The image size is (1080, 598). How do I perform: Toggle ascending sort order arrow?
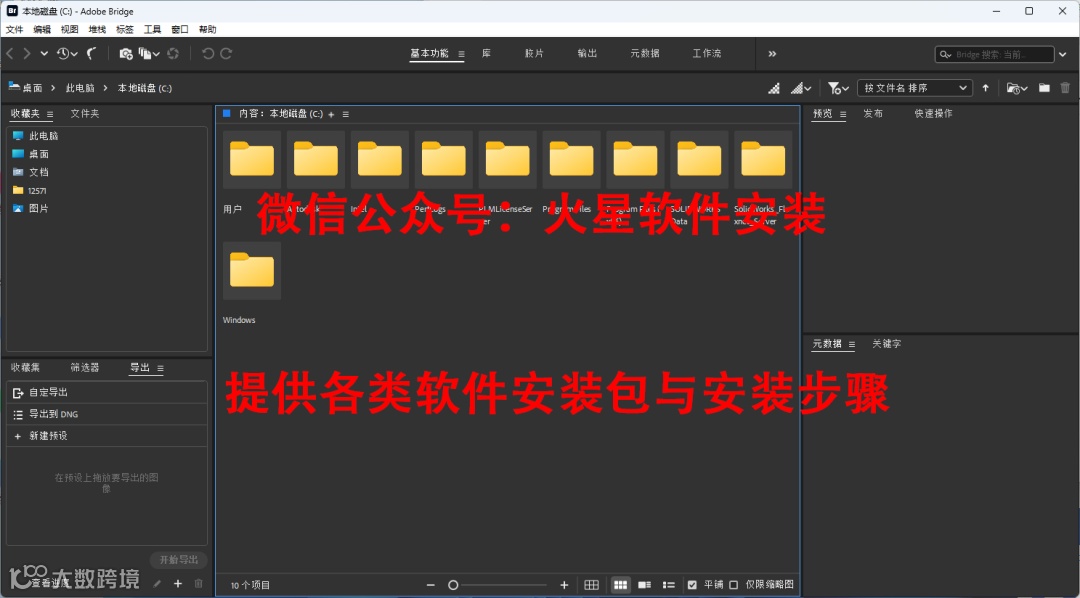[x=986, y=88]
